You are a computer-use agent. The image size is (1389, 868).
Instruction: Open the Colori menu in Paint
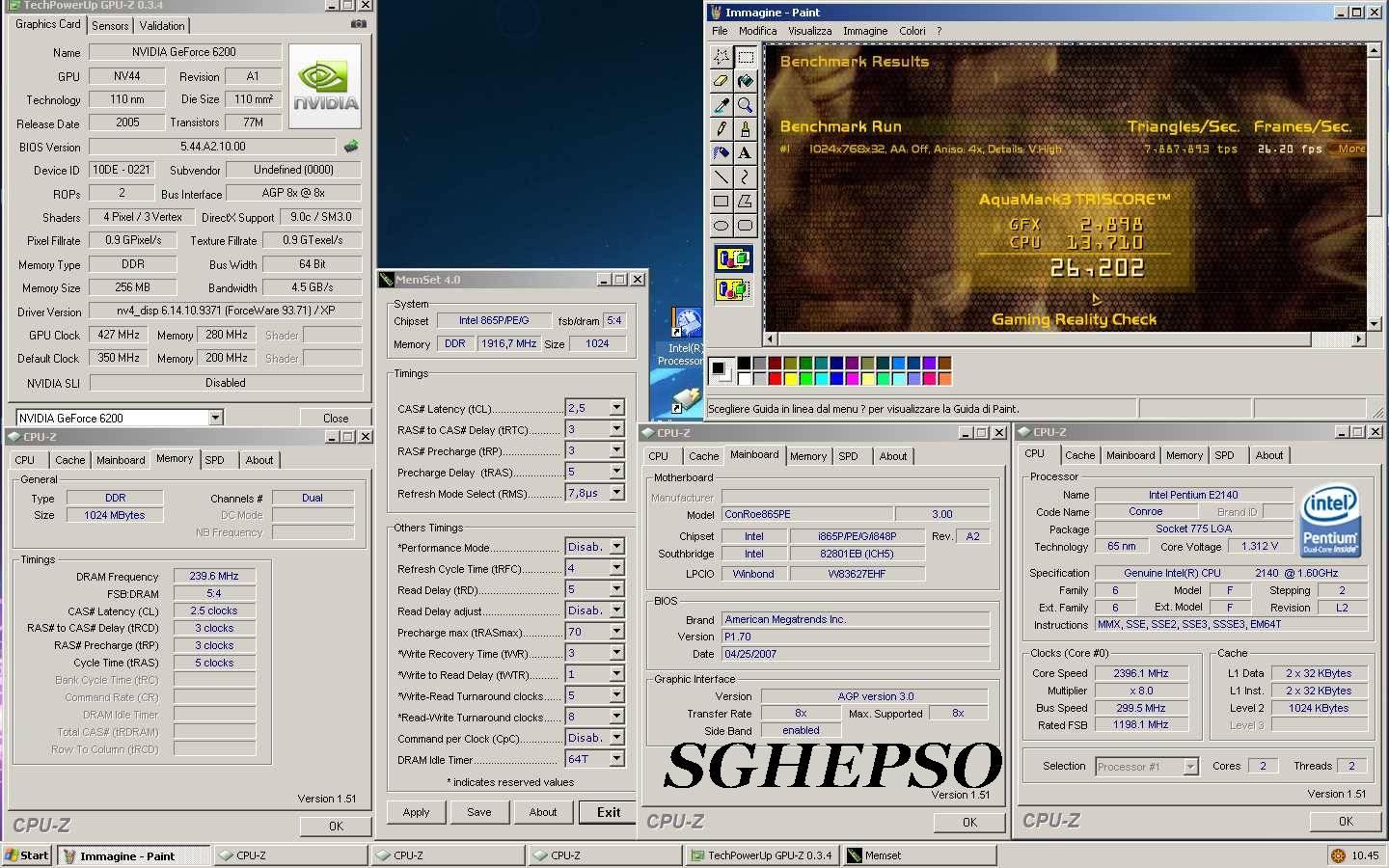pyautogui.click(x=912, y=31)
